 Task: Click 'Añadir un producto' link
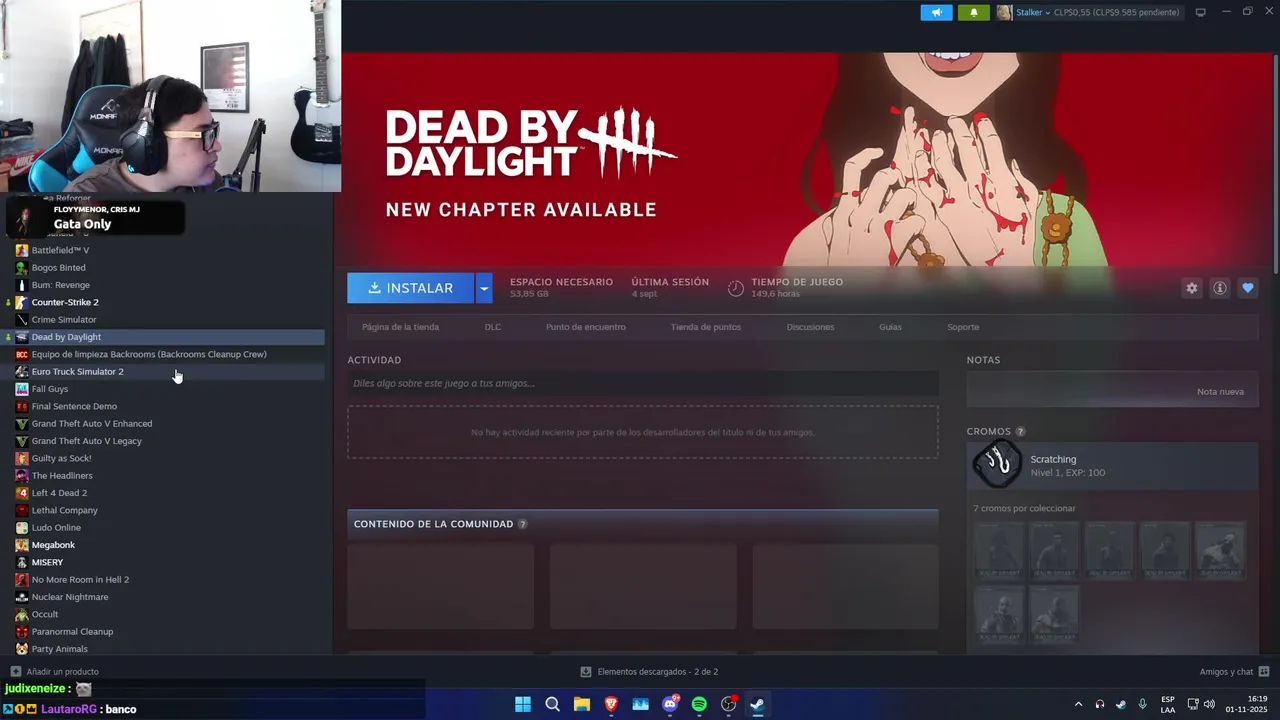[55, 672]
